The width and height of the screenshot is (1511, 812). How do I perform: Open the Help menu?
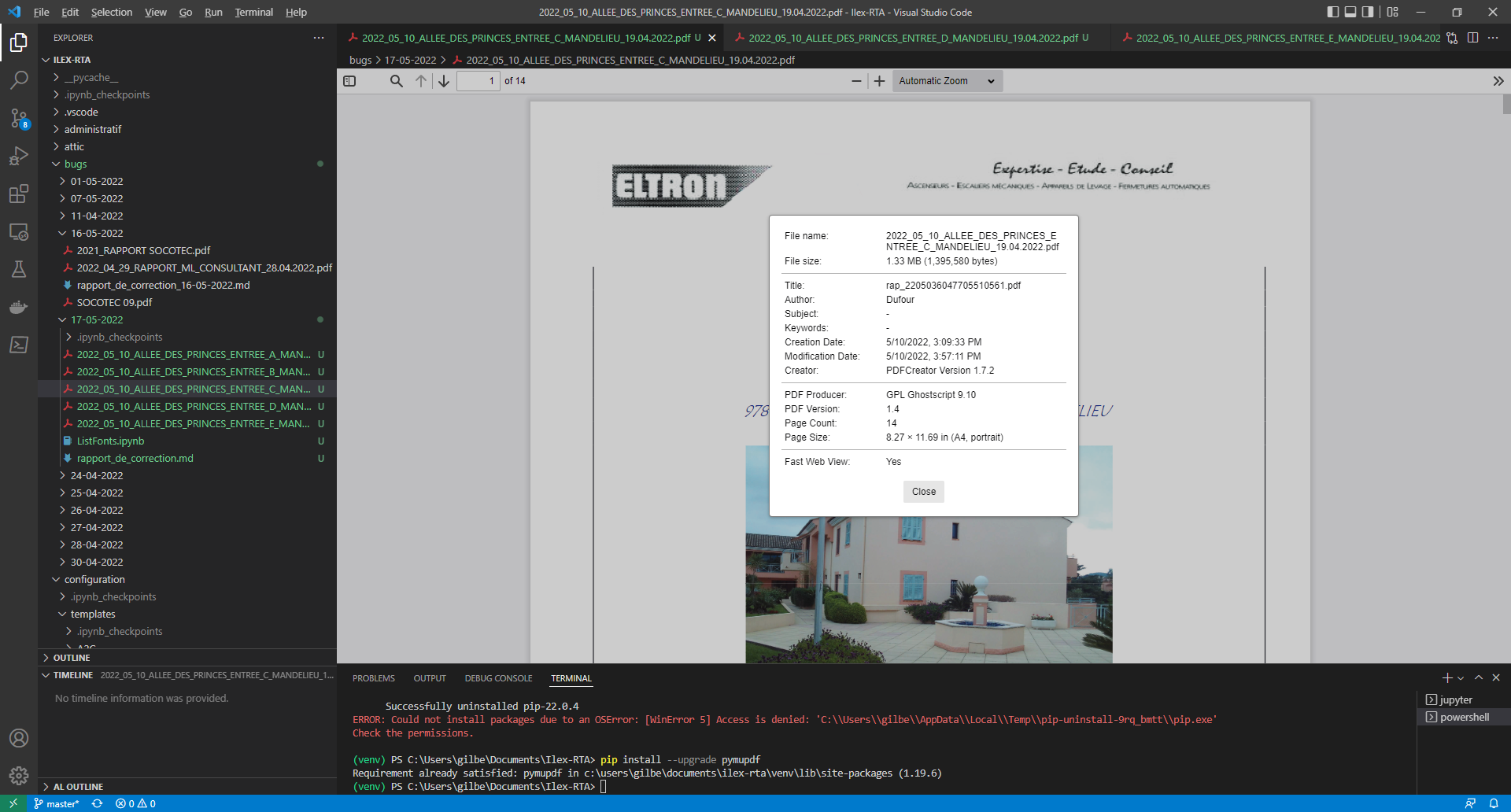[296, 12]
